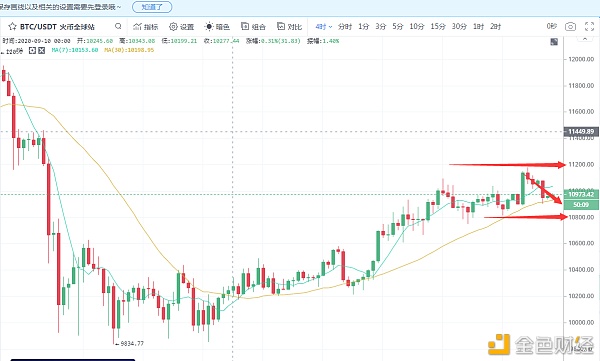Expand the 4时 interval dropdown
The width and height of the screenshot is (600, 361).
[324, 26]
